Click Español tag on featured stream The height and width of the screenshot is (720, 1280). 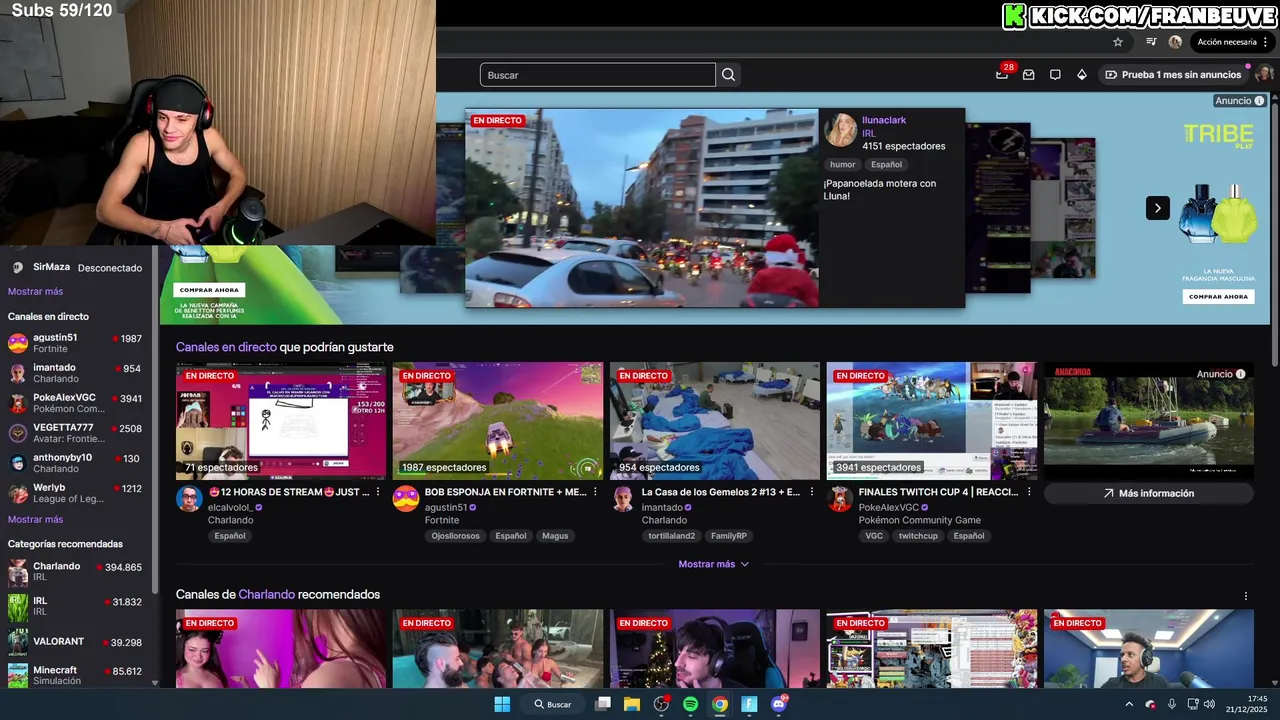pyautogui.click(x=886, y=164)
